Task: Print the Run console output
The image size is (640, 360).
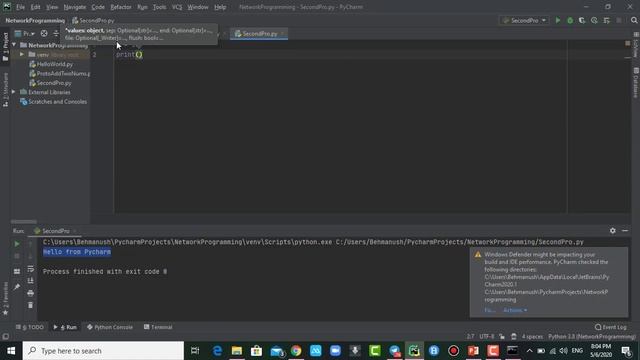Action: [x=31, y=293]
